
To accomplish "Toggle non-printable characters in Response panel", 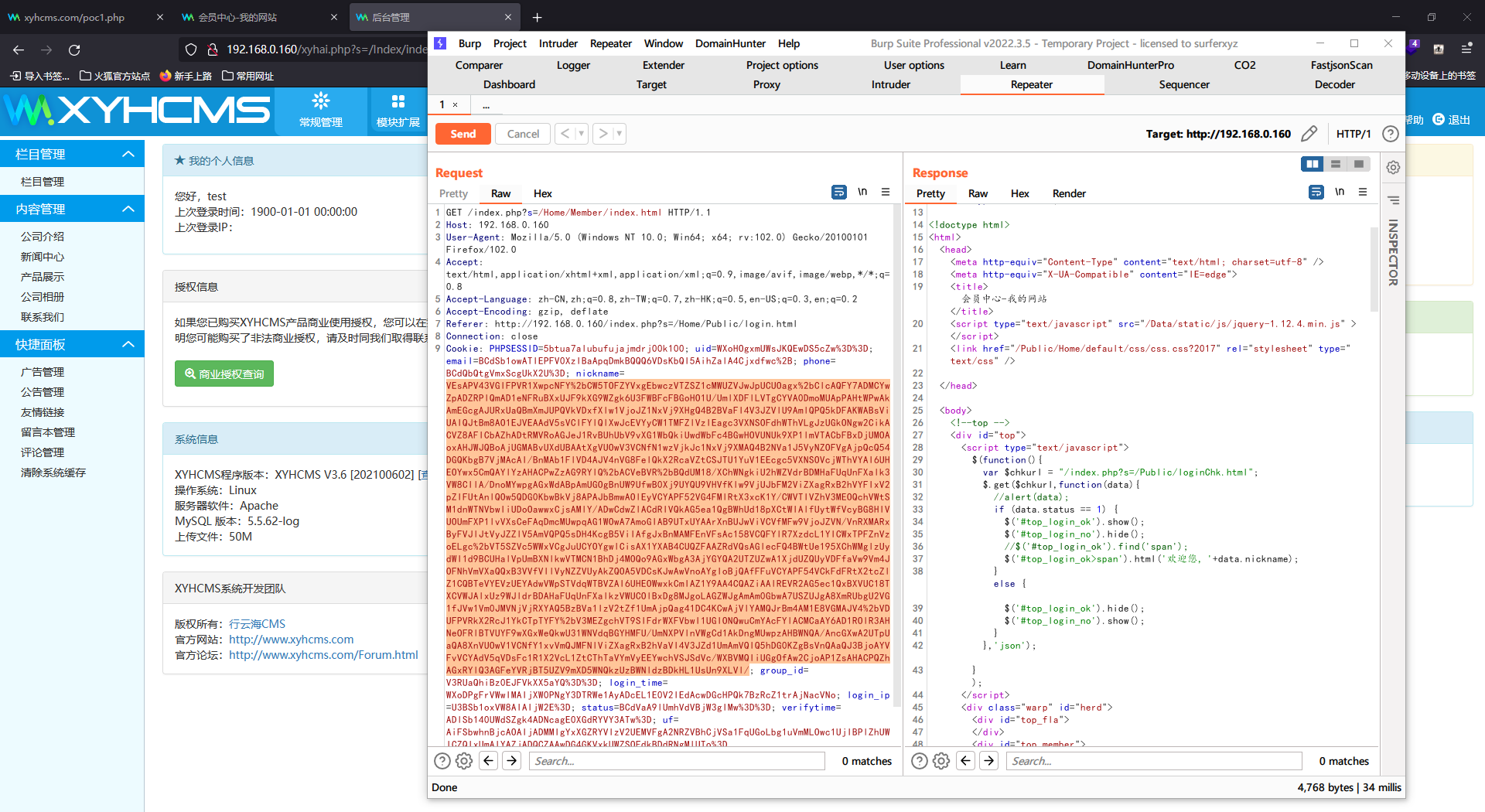I will point(1340,192).
